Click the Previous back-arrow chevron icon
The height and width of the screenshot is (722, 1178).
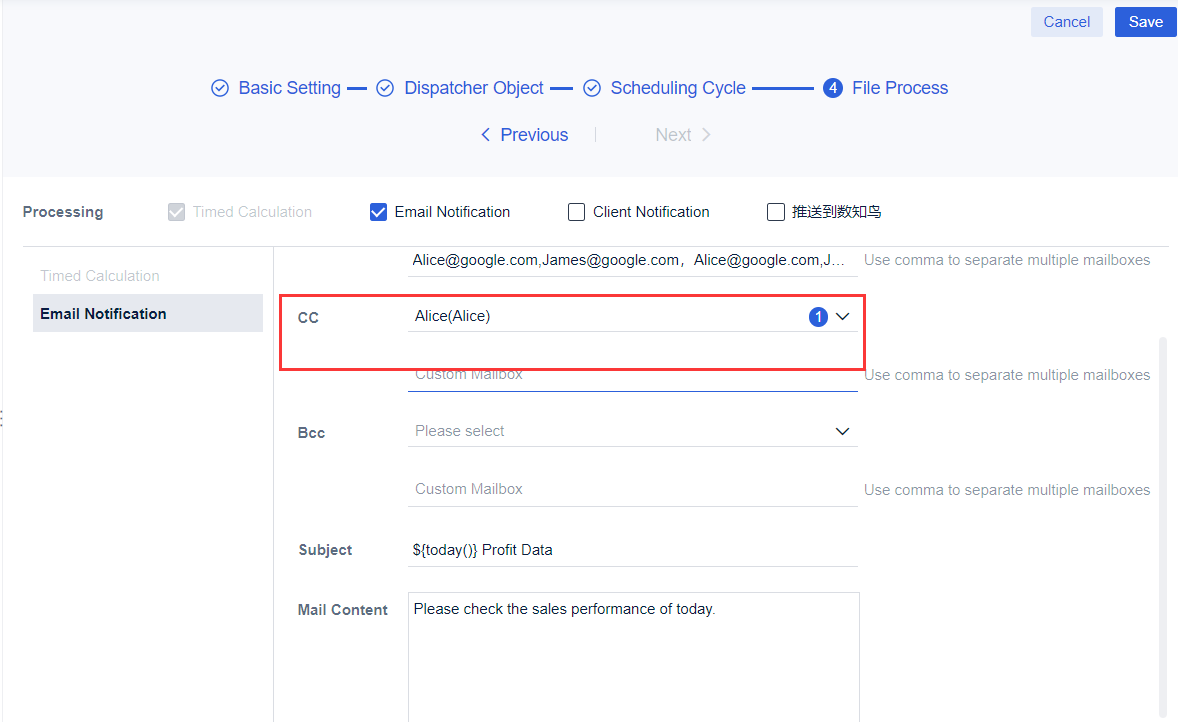point(485,134)
